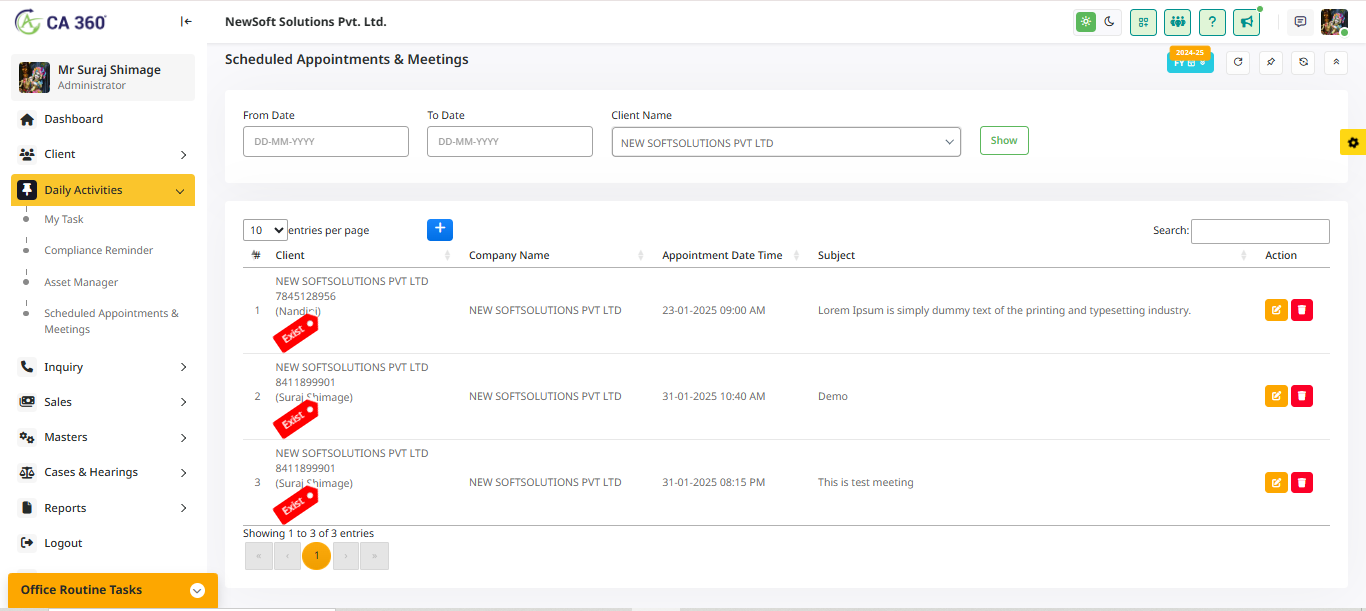Open the announcements megaphone icon
Image resolution: width=1366 pixels, height=611 pixels.
click(1246, 22)
